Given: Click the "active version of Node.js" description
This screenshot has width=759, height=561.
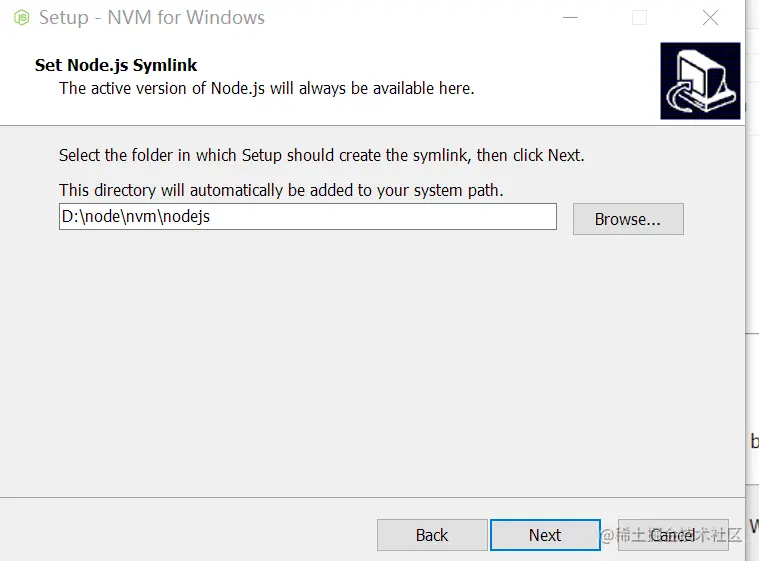Looking at the screenshot, I should 266,88.
